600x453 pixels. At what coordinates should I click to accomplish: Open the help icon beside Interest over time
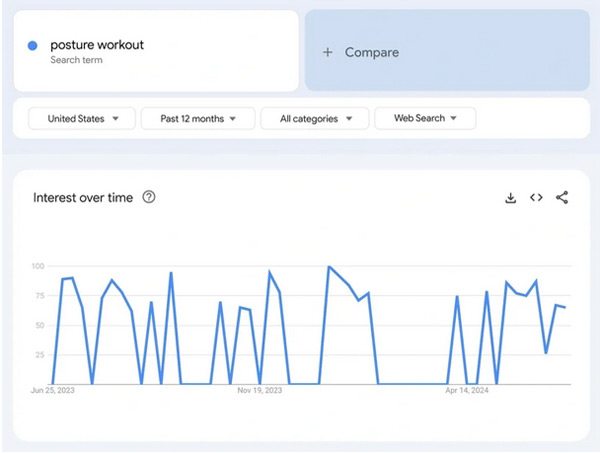click(149, 198)
